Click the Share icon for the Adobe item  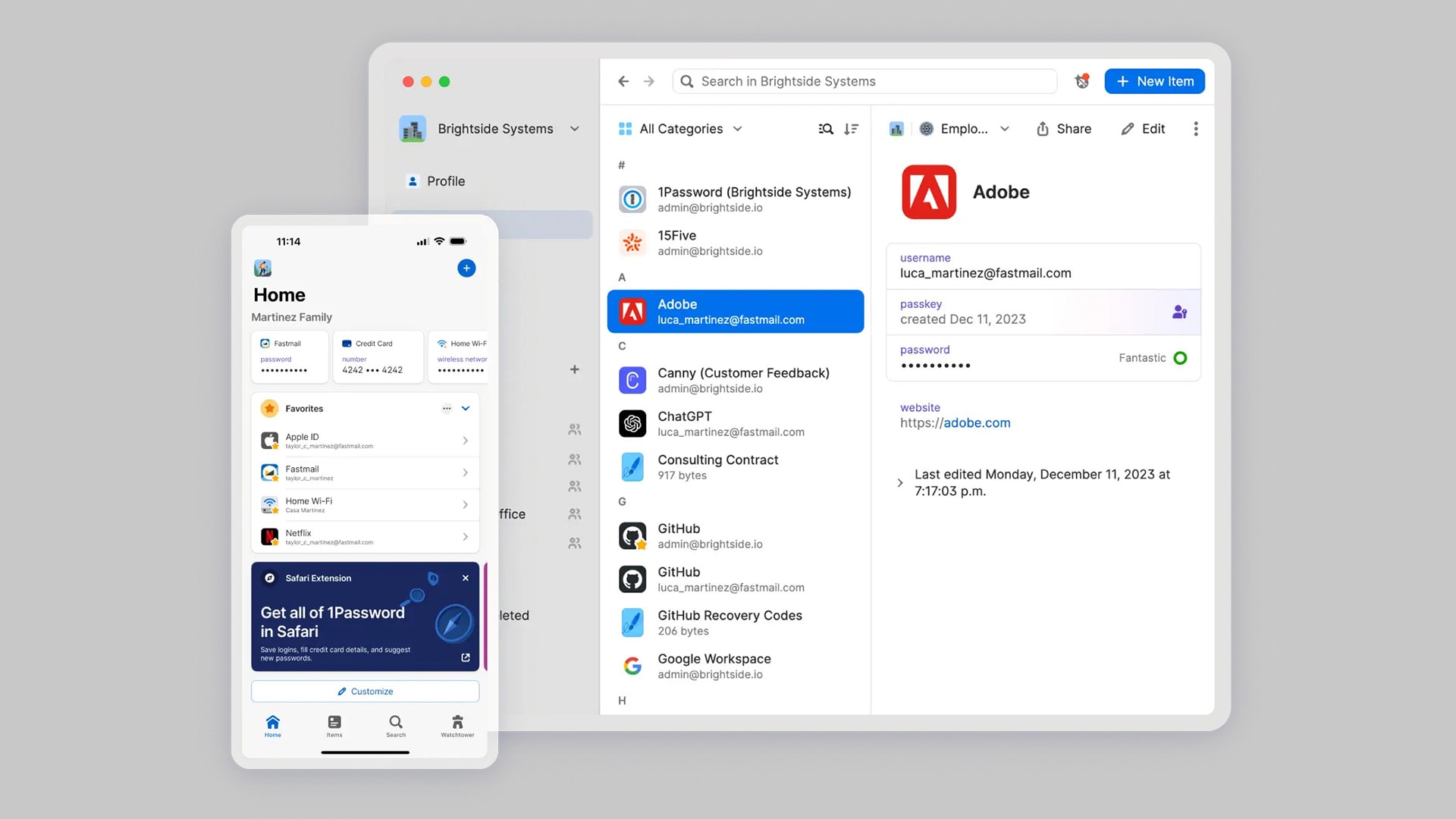[1064, 129]
